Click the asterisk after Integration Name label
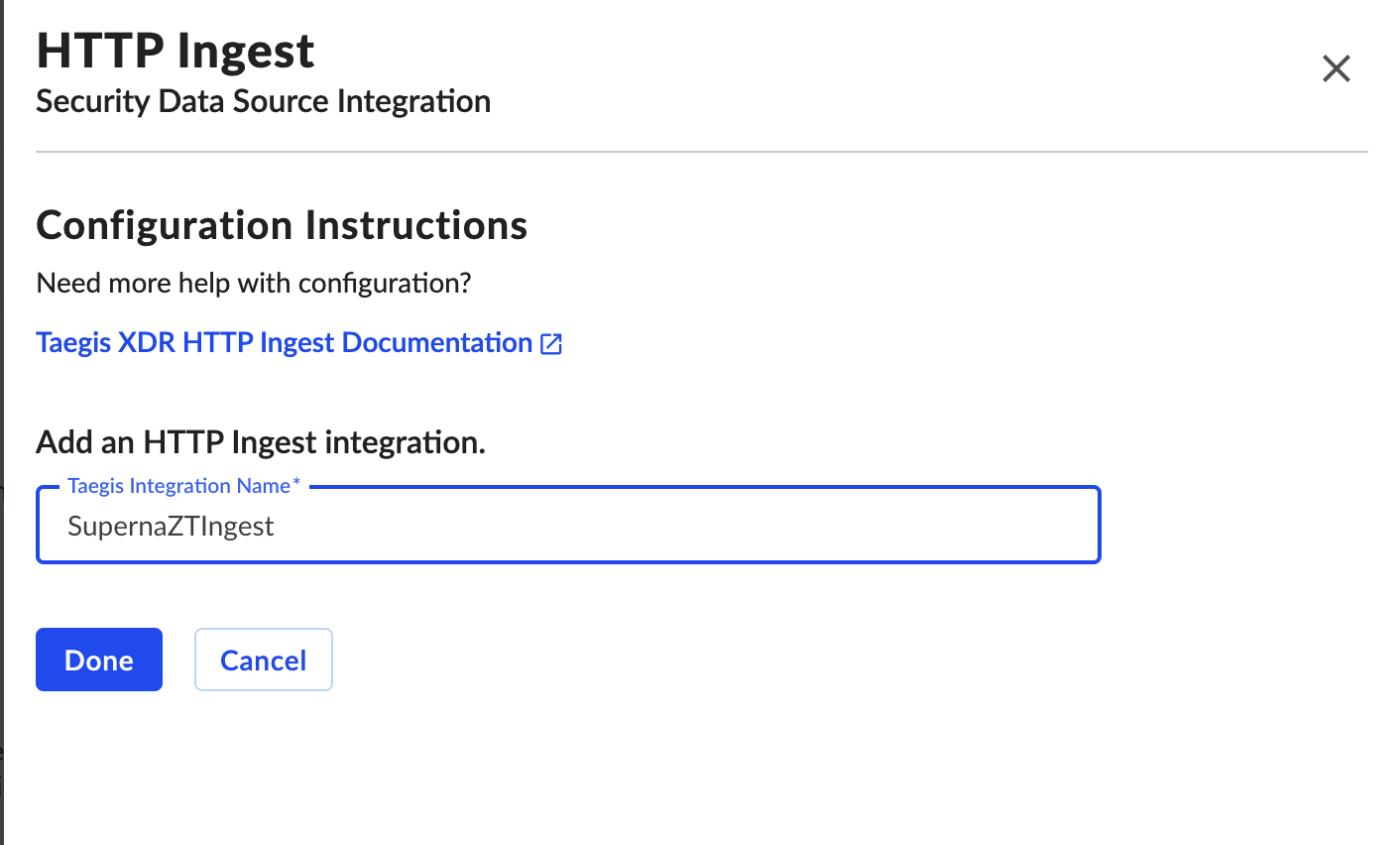1400x845 pixels. point(295,483)
